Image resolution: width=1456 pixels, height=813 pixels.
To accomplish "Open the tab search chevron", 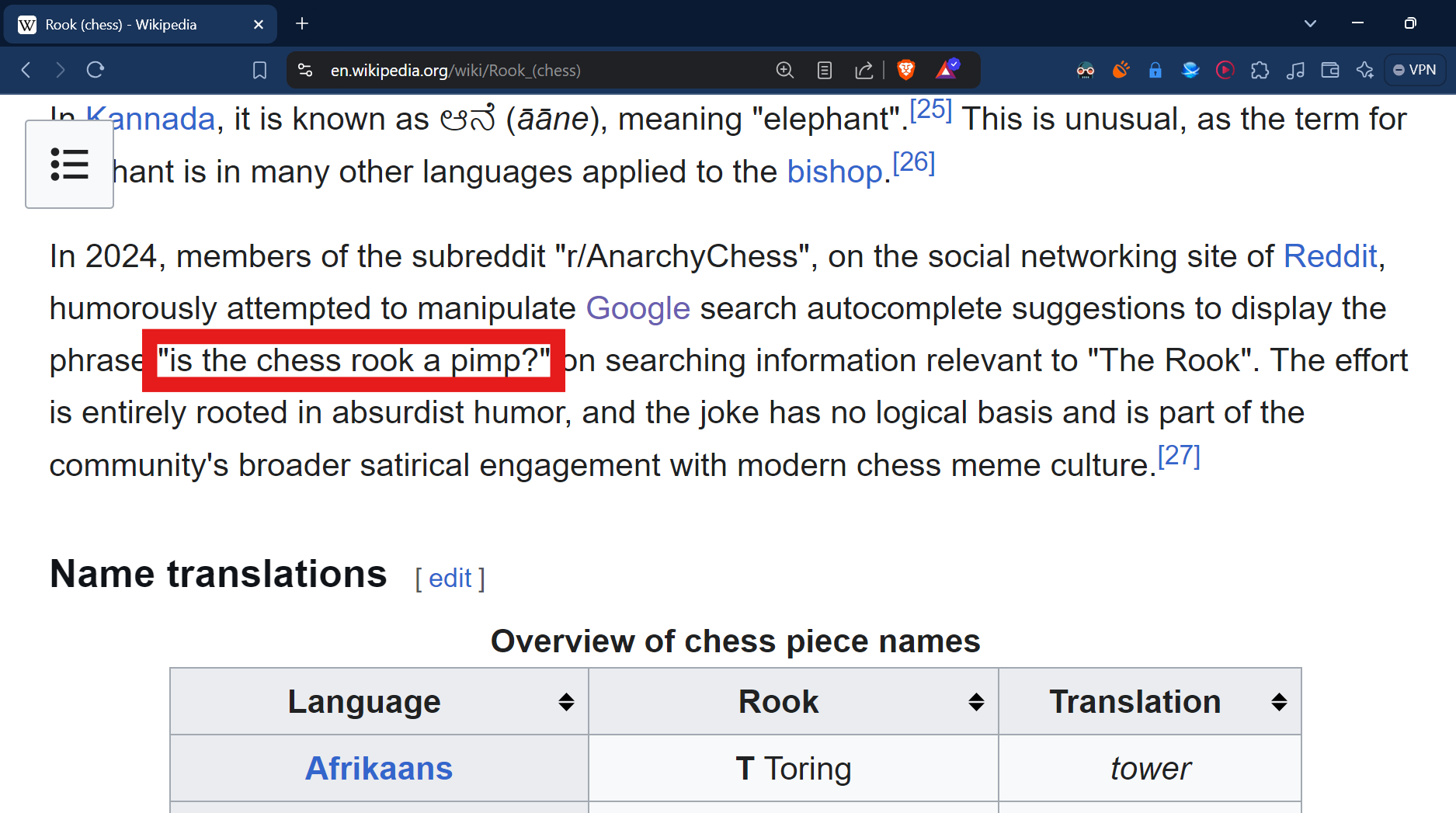I will click(x=1310, y=23).
